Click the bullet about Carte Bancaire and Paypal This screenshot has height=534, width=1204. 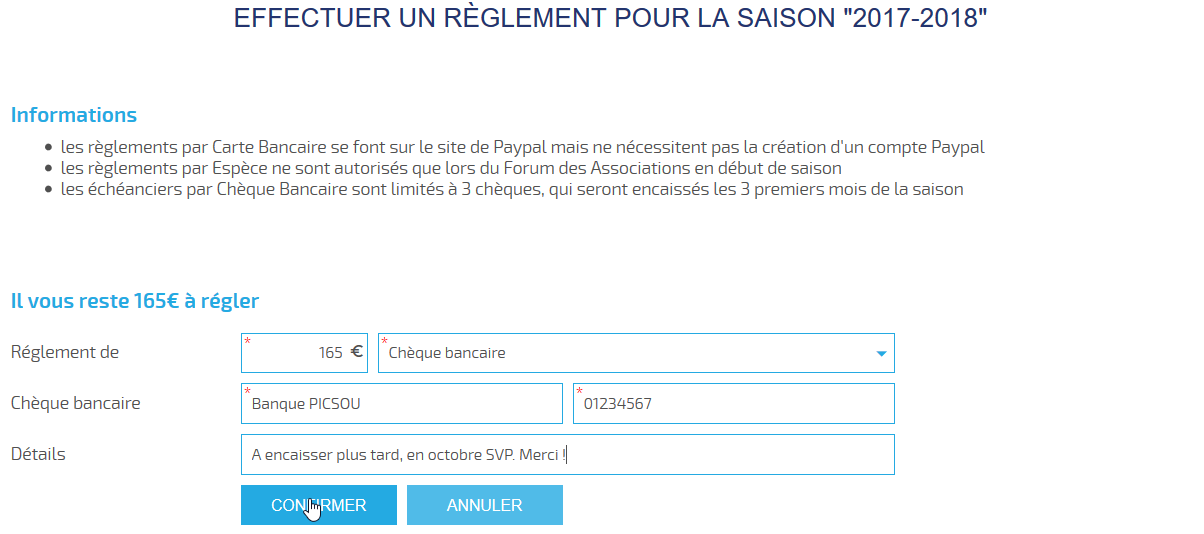tap(523, 147)
